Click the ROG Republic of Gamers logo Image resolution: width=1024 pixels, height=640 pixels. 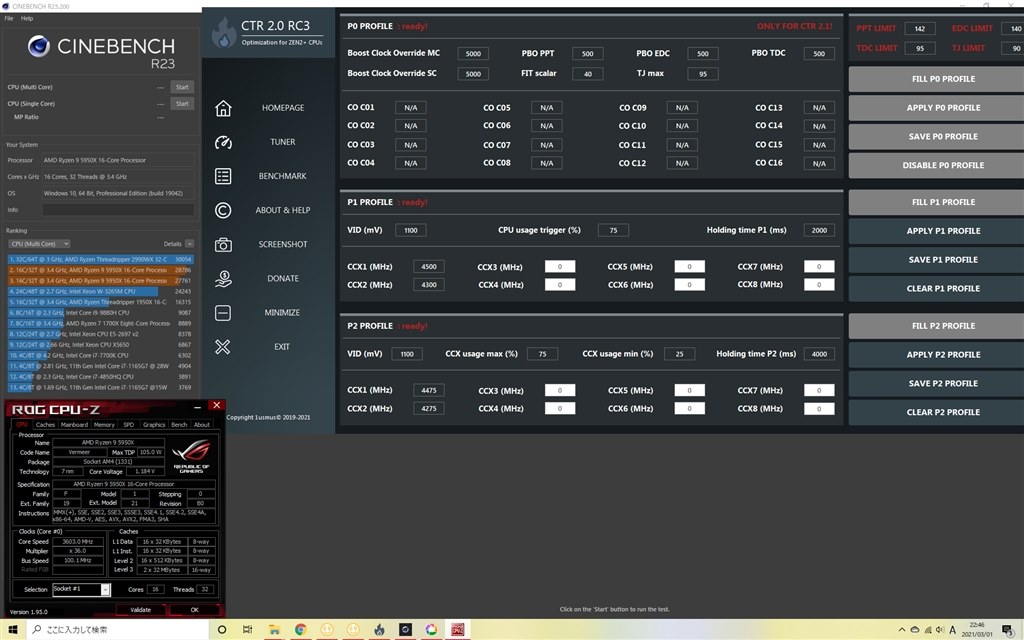(191, 456)
